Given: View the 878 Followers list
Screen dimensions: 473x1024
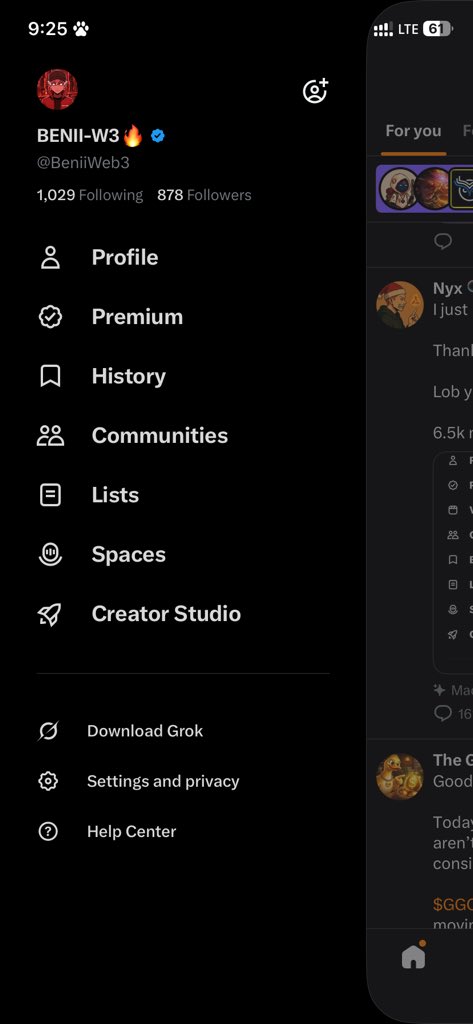Looking at the screenshot, I should click(204, 195).
